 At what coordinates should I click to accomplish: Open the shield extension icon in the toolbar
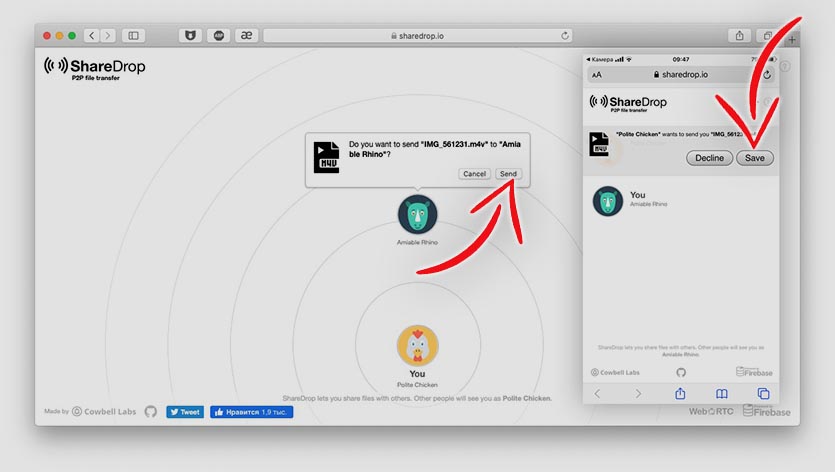pos(190,36)
